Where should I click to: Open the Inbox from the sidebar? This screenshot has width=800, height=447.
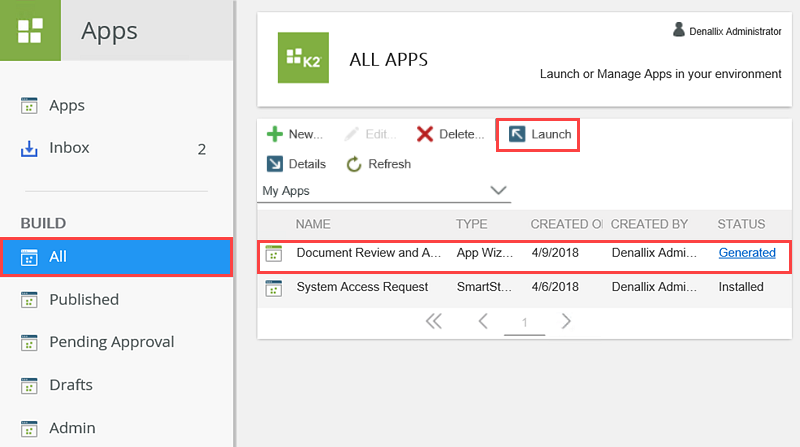point(69,148)
